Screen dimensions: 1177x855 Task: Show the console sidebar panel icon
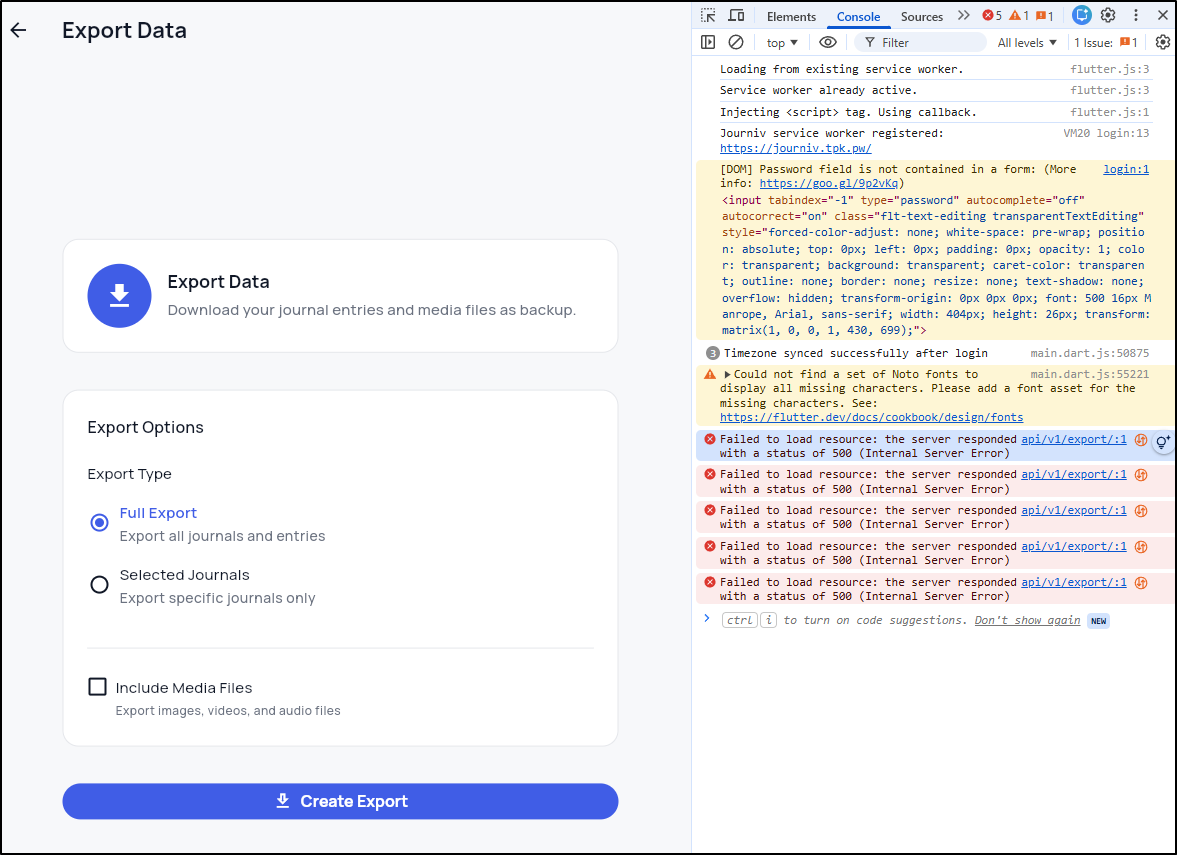708,42
